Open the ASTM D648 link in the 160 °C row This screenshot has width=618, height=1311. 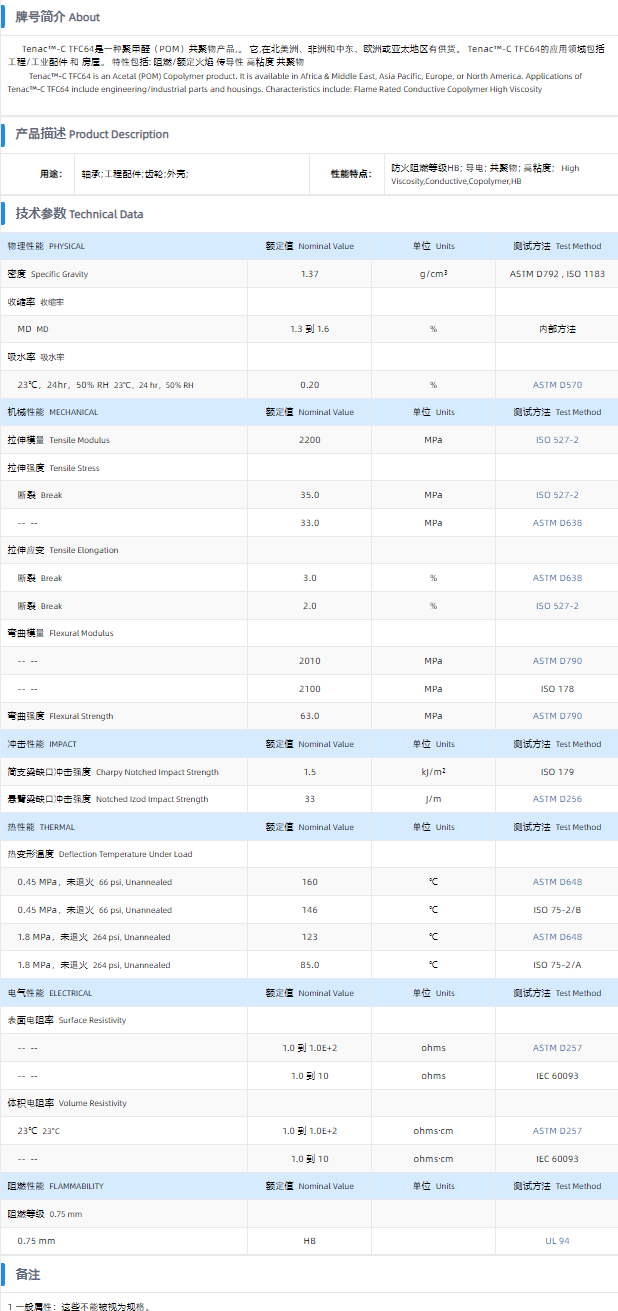tap(557, 882)
